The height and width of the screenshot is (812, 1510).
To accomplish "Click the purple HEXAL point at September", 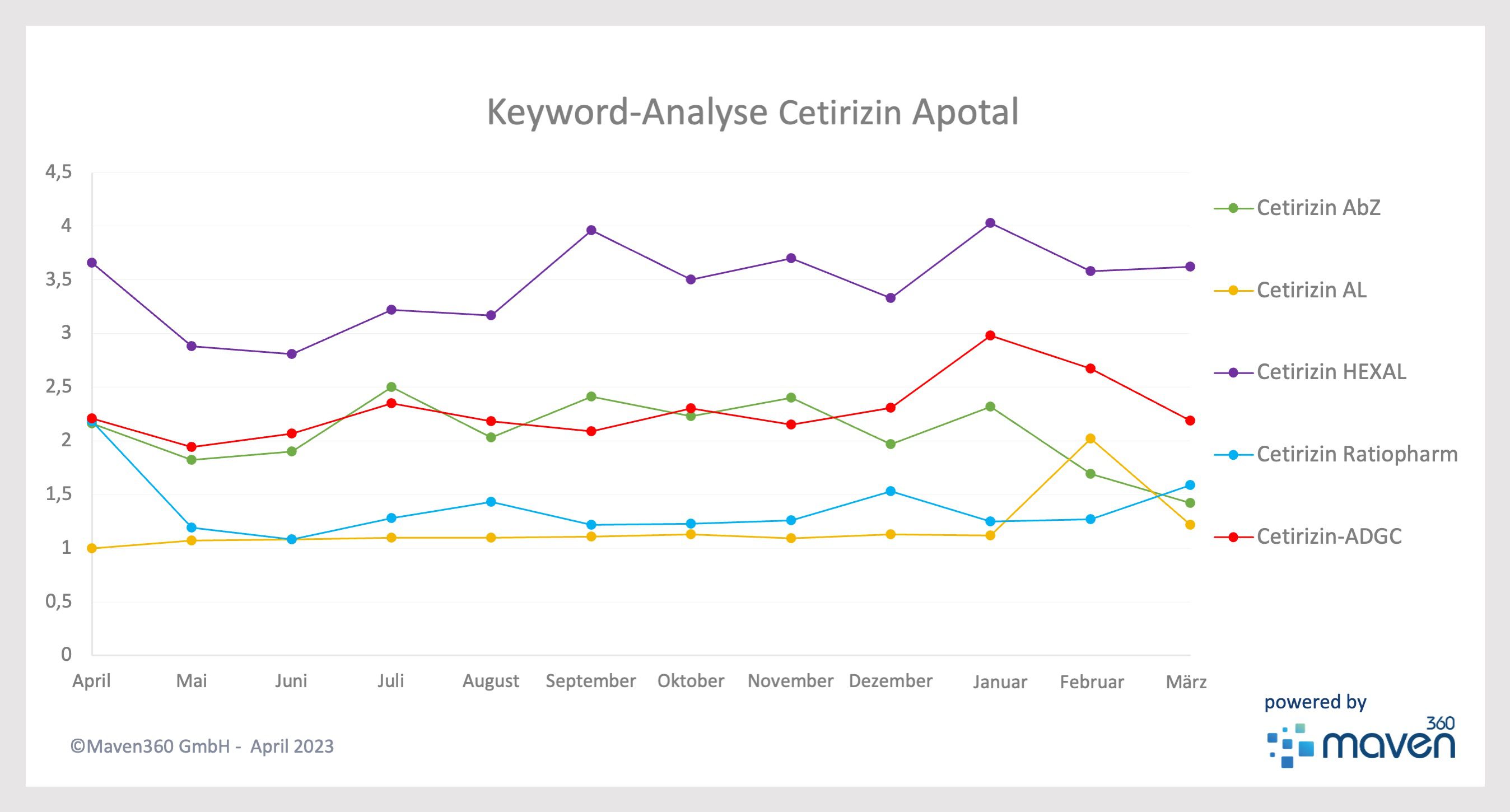I will (x=591, y=230).
